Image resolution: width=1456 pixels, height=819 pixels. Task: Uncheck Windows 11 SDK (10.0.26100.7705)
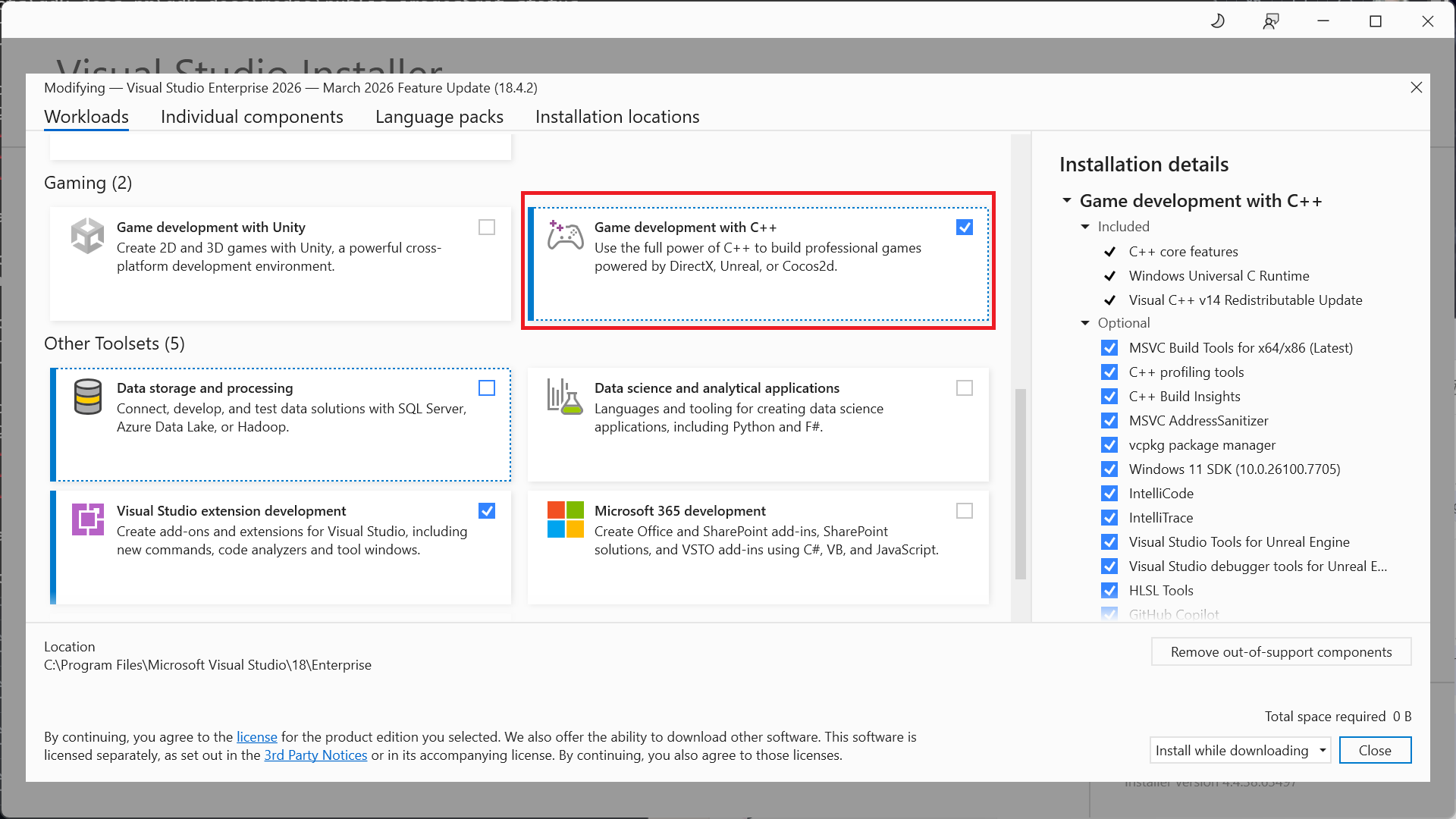tap(1109, 469)
